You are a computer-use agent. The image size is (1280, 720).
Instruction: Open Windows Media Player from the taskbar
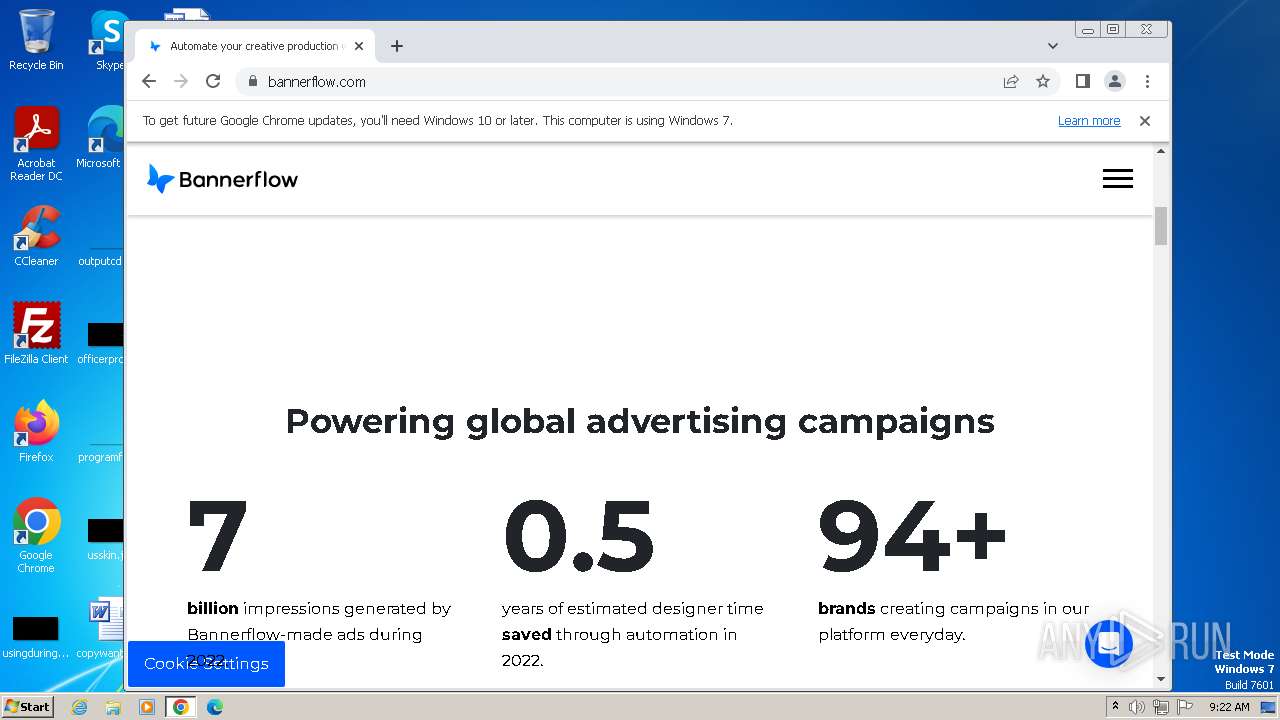tap(147, 707)
